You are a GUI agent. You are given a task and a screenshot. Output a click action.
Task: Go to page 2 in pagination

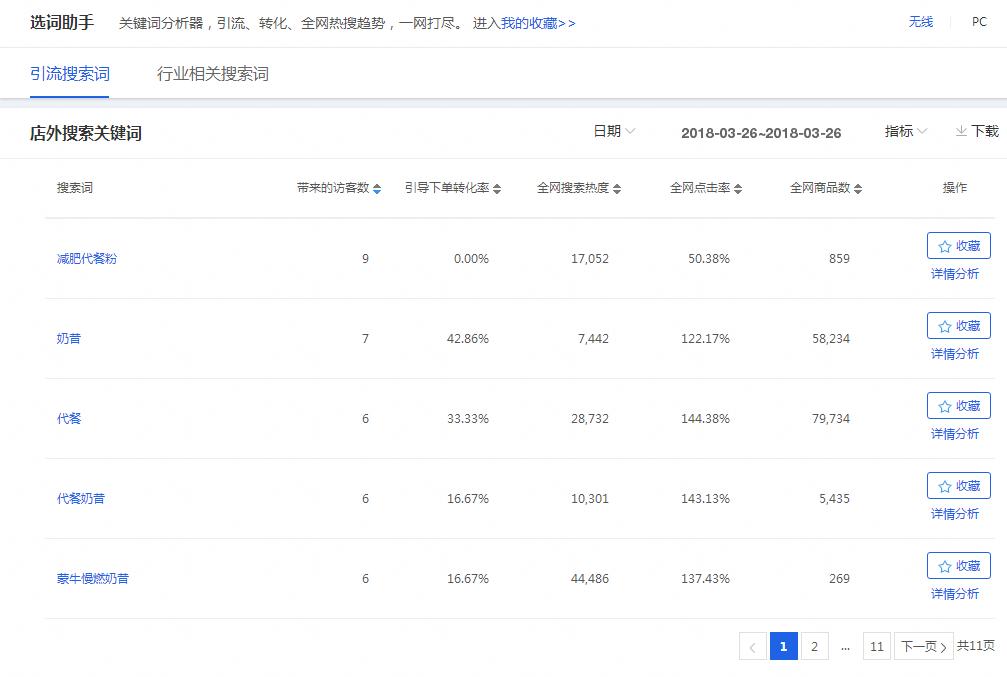(814, 646)
